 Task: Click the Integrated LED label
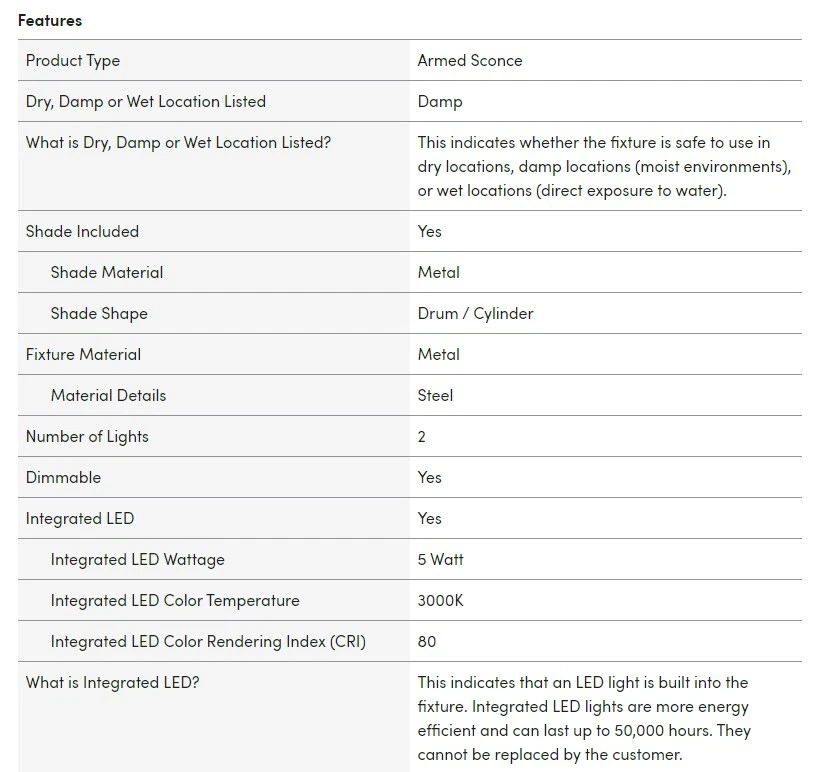pos(80,518)
